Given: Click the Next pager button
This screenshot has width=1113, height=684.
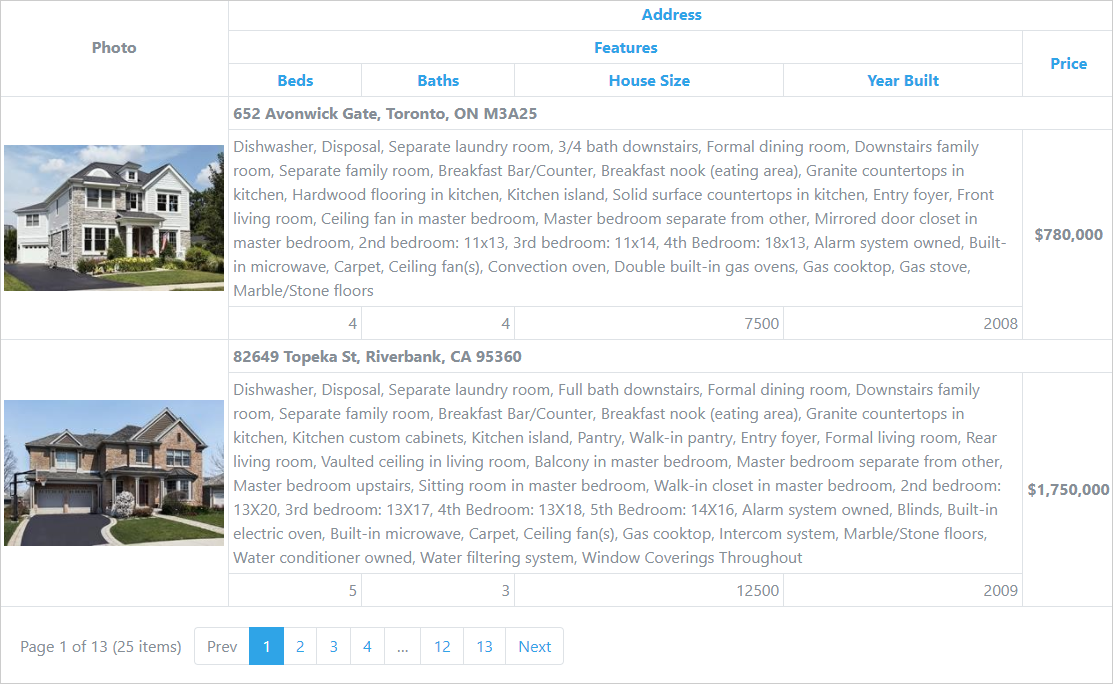Looking at the screenshot, I should tap(534, 646).
